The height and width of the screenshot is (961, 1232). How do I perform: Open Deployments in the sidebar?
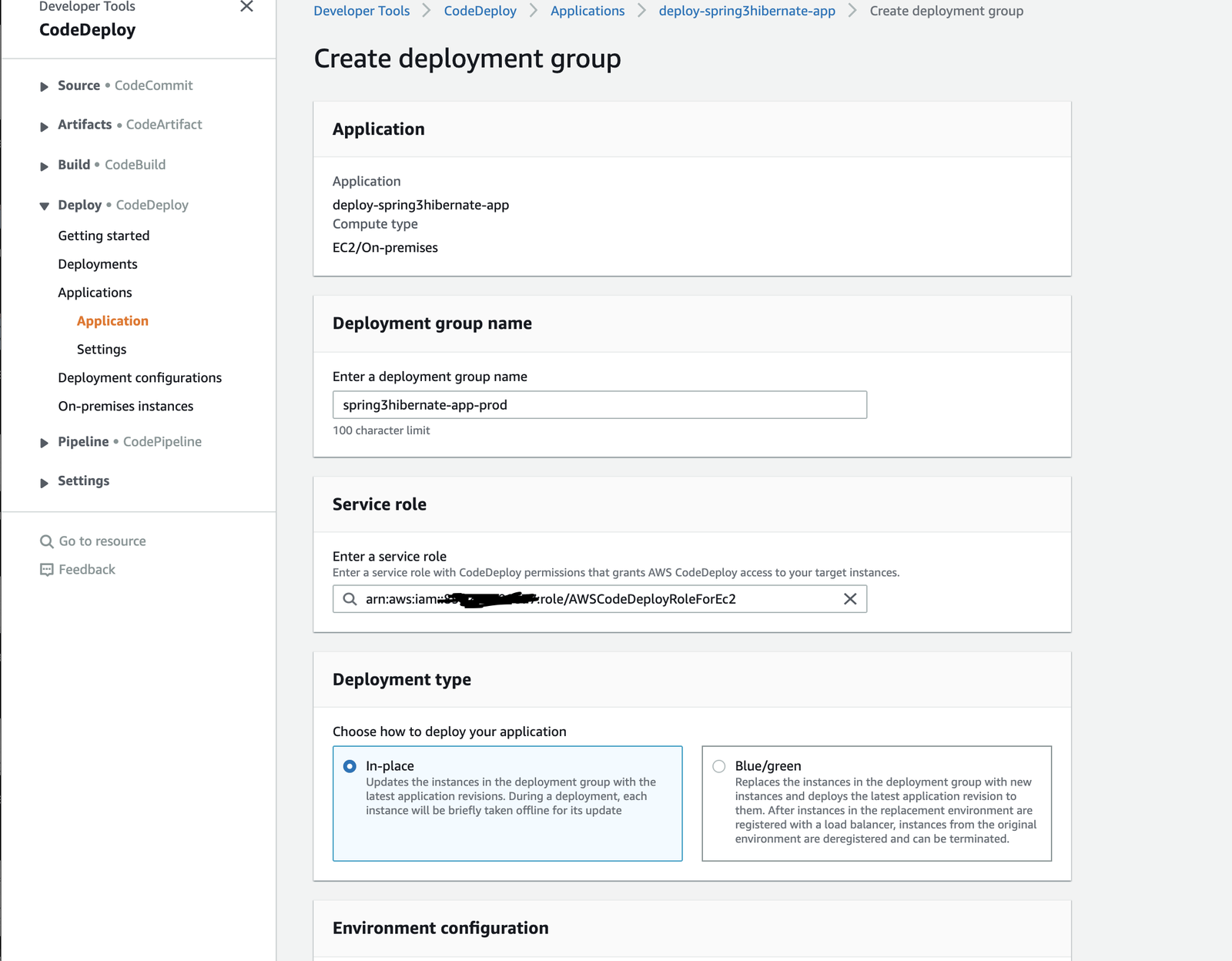pos(98,264)
